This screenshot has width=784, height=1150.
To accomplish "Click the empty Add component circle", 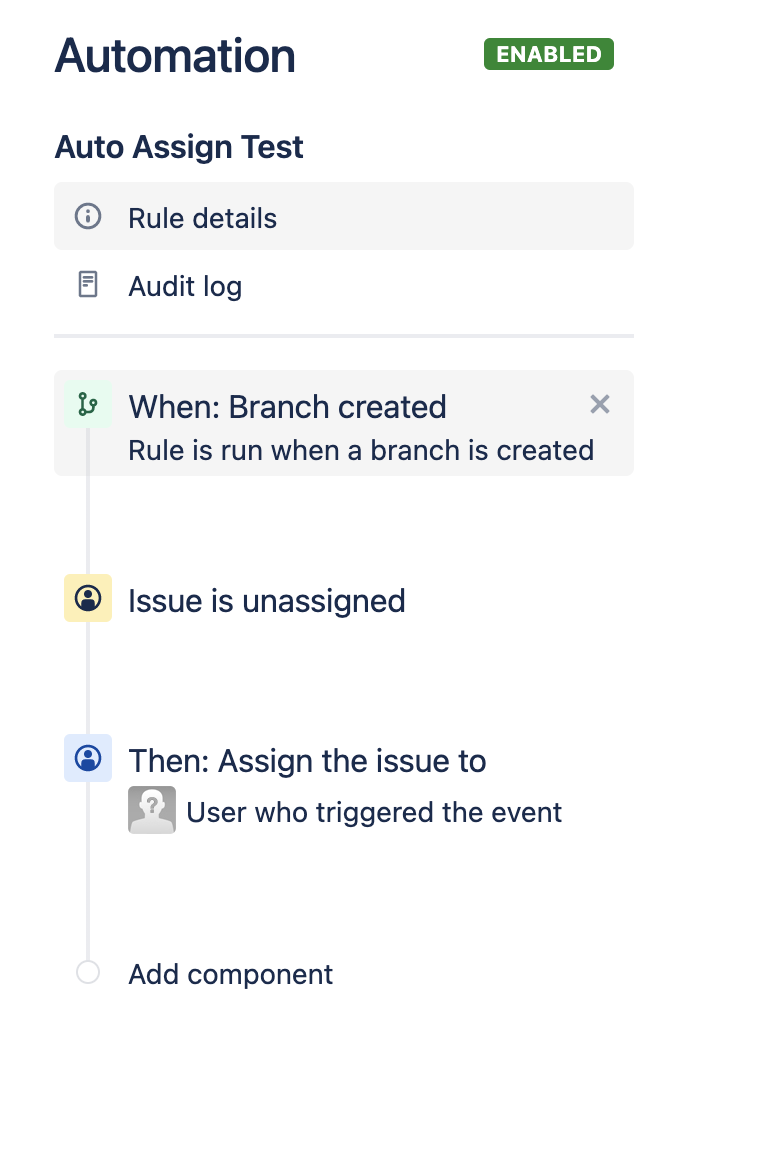I will [88, 972].
